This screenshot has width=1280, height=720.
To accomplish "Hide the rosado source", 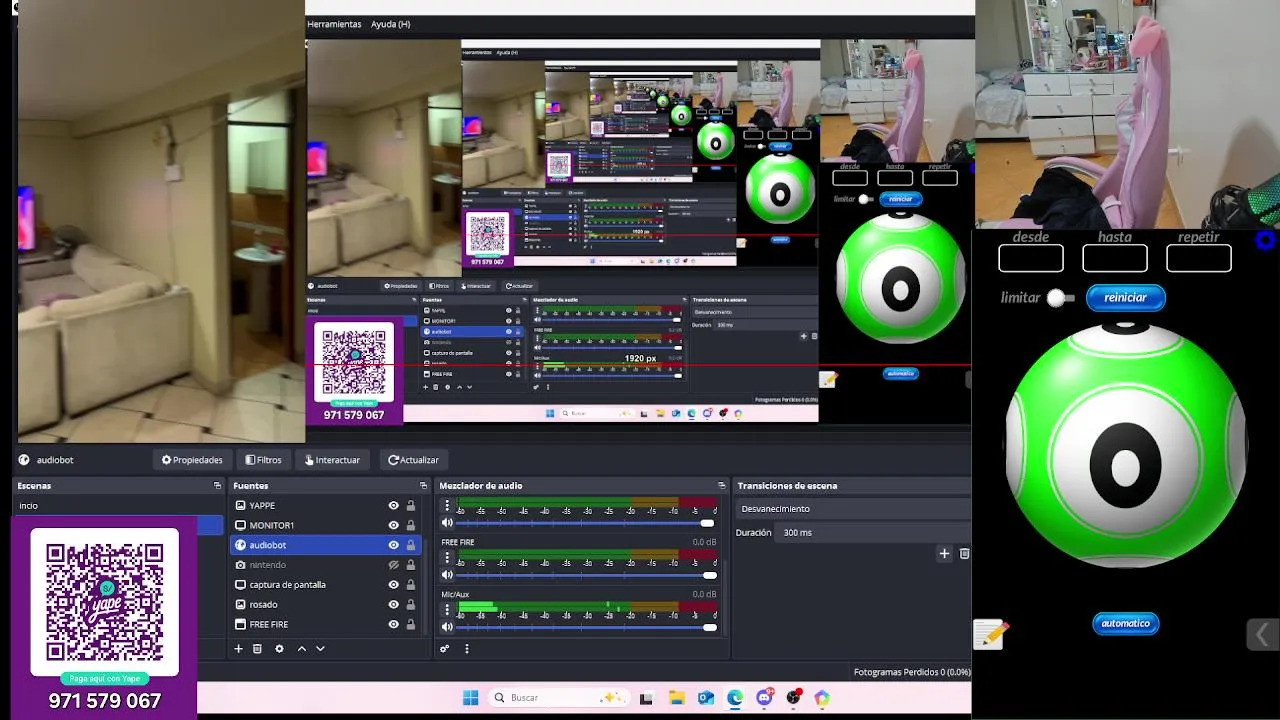I will tap(394, 604).
